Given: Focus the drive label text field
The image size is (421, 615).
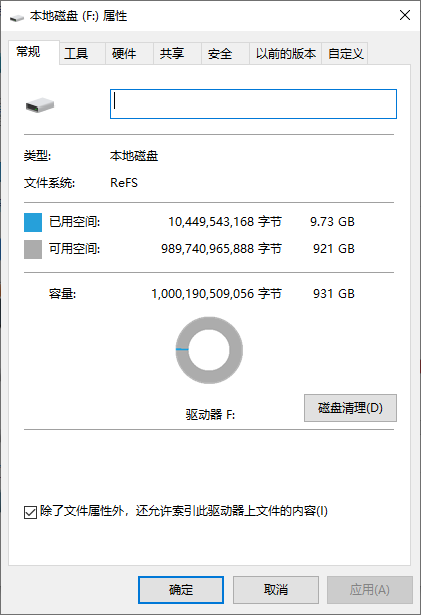Looking at the screenshot, I should click(x=253, y=104).
